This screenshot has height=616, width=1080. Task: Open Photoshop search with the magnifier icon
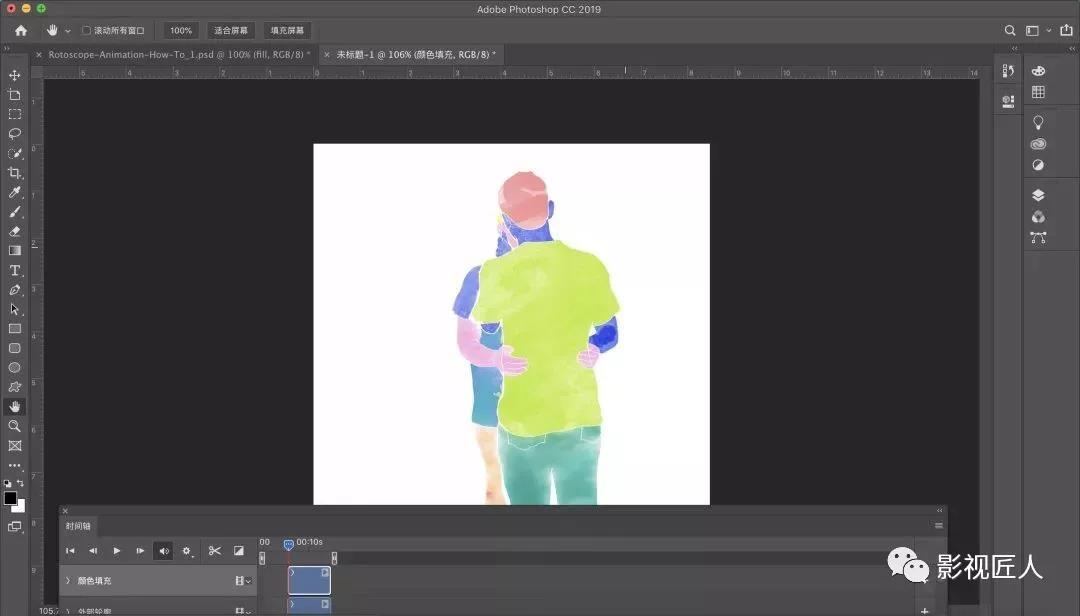tap(1010, 29)
